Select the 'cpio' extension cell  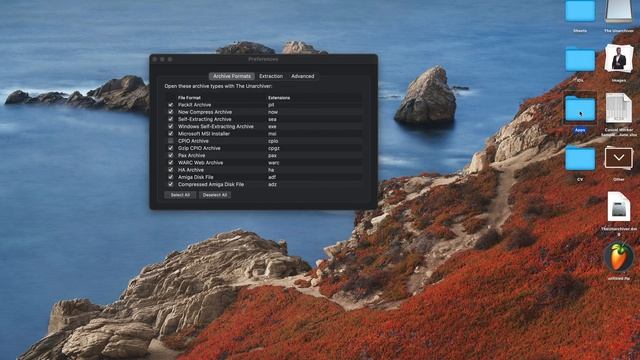pos(273,141)
